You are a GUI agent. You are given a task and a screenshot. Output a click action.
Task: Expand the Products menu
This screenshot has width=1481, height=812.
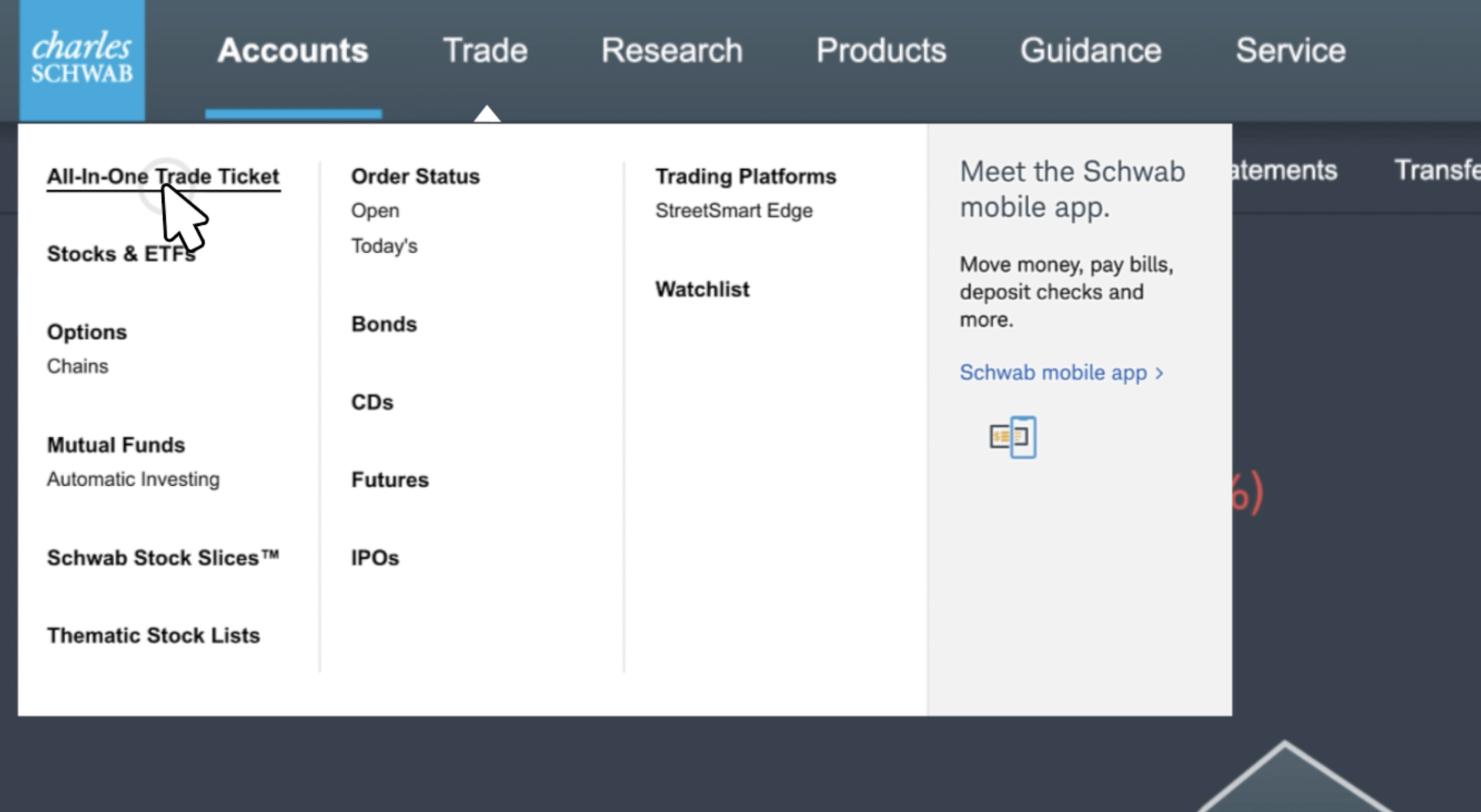pos(881,51)
